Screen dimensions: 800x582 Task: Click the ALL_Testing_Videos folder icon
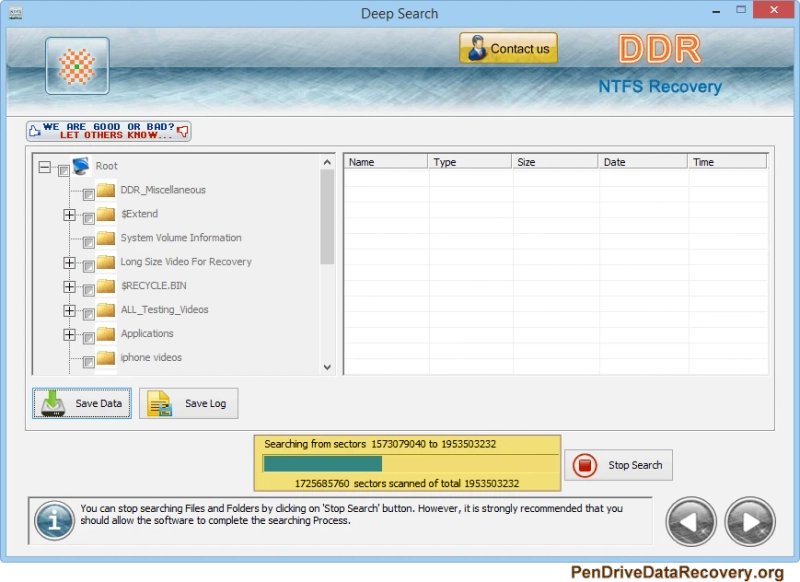point(106,310)
